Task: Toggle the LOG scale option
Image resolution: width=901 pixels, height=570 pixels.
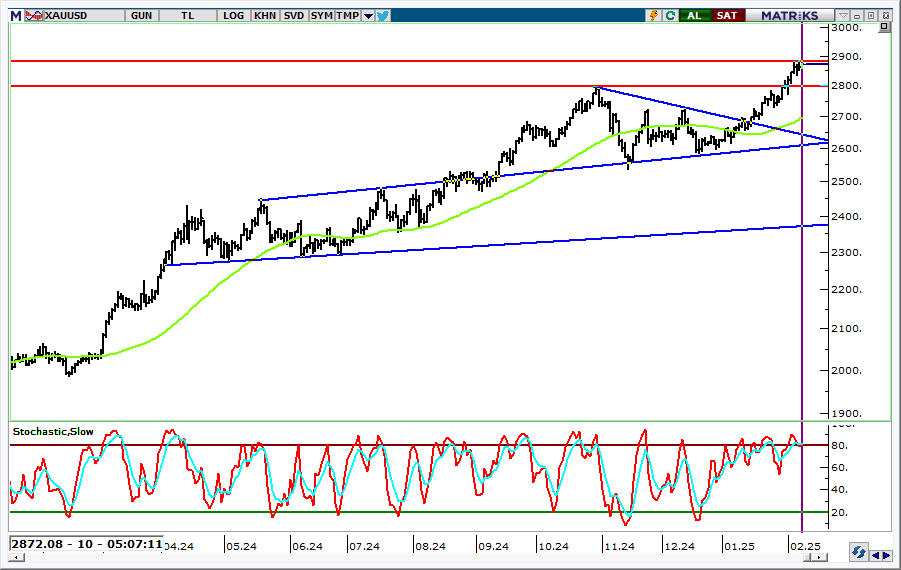Action: pyautogui.click(x=233, y=15)
